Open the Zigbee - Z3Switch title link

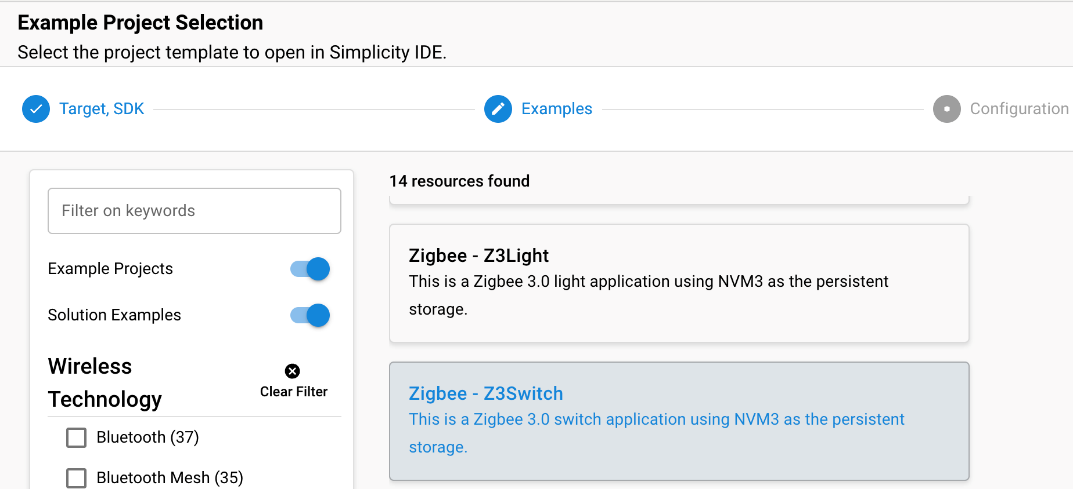[486, 394]
